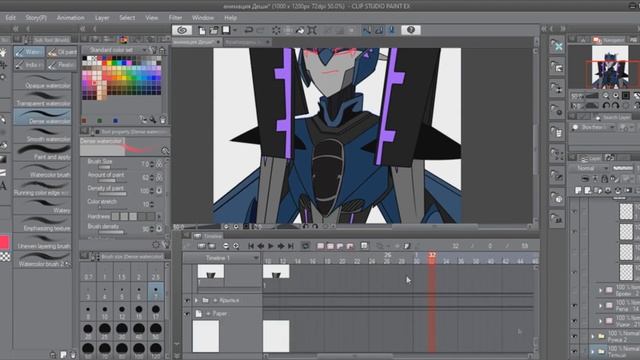Image resolution: width=640 pixels, height=360 pixels.
Task: Toggle the second Hardness square
Action: tap(124, 216)
